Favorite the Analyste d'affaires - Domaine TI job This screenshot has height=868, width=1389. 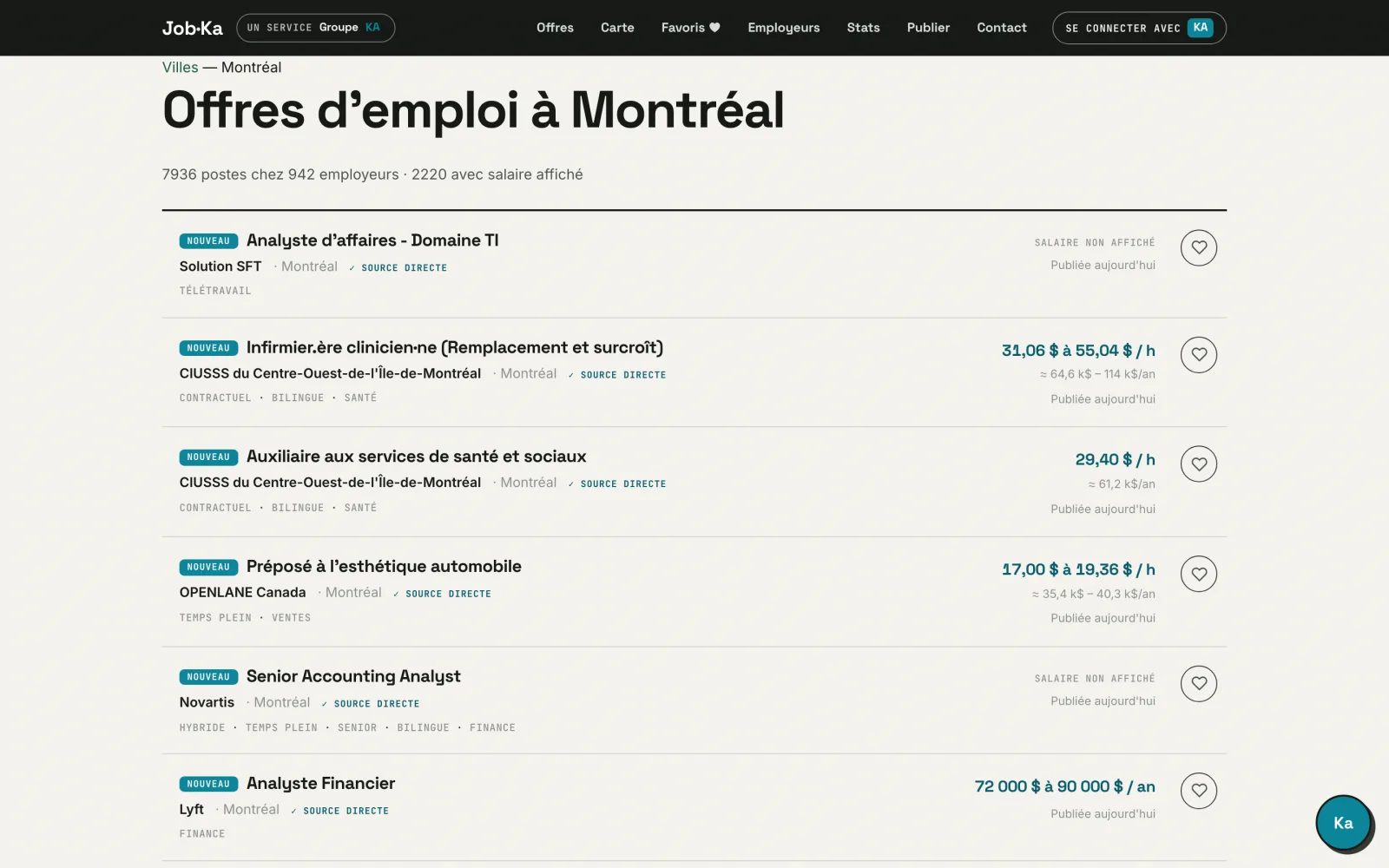pyautogui.click(x=1198, y=248)
